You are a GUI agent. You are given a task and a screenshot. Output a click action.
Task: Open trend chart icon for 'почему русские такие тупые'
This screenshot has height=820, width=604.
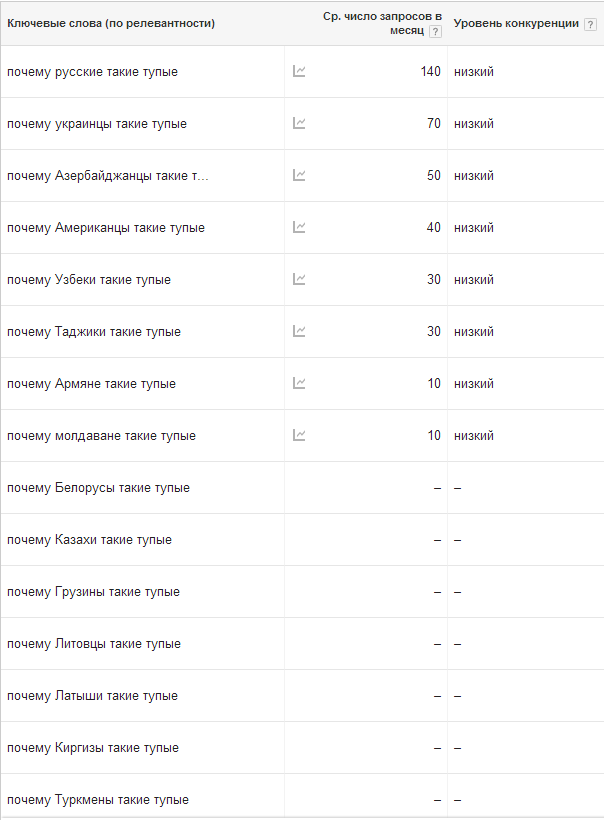click(299, 72)
